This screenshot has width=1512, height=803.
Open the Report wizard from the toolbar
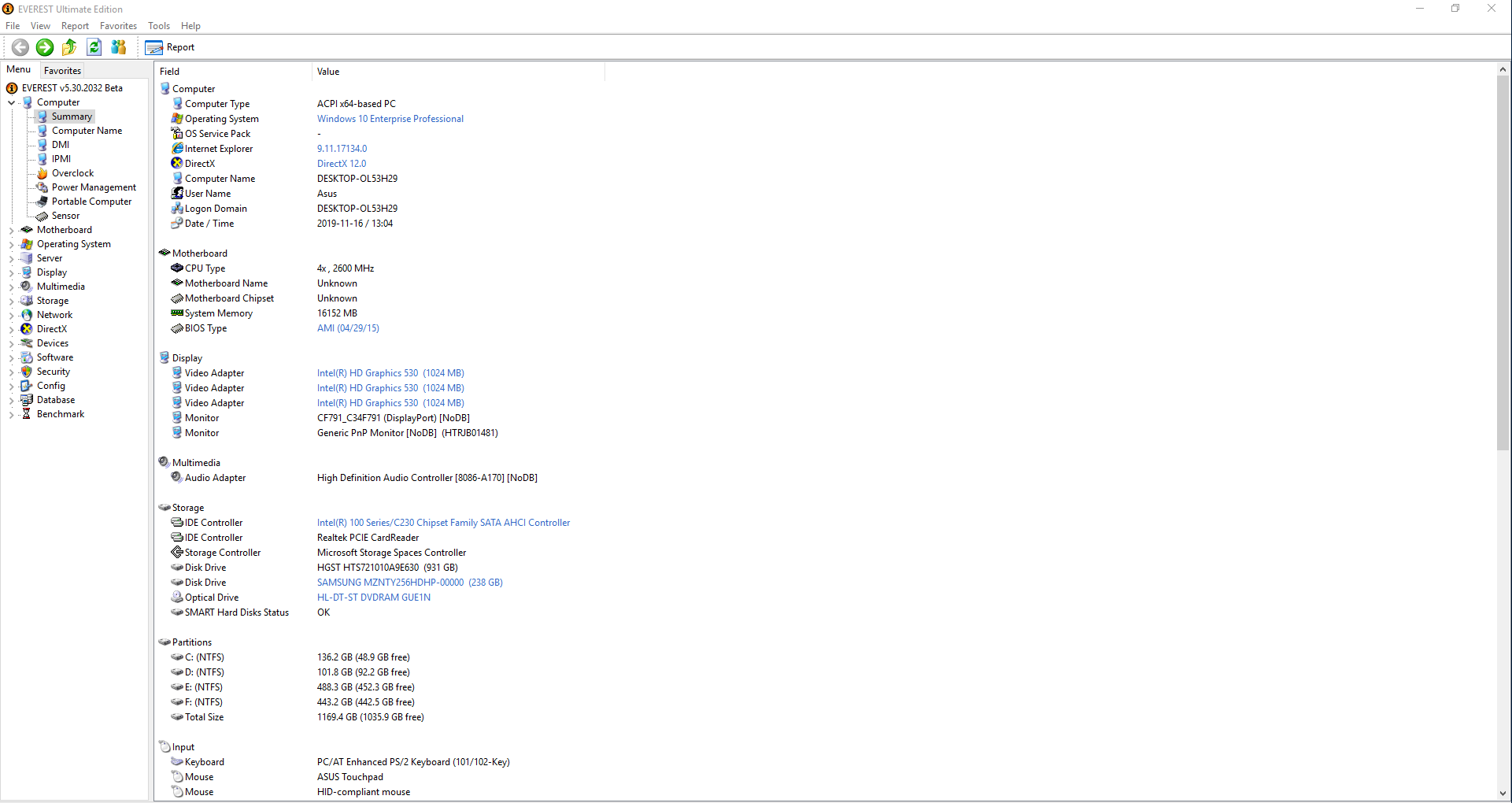tap(170, 47)
